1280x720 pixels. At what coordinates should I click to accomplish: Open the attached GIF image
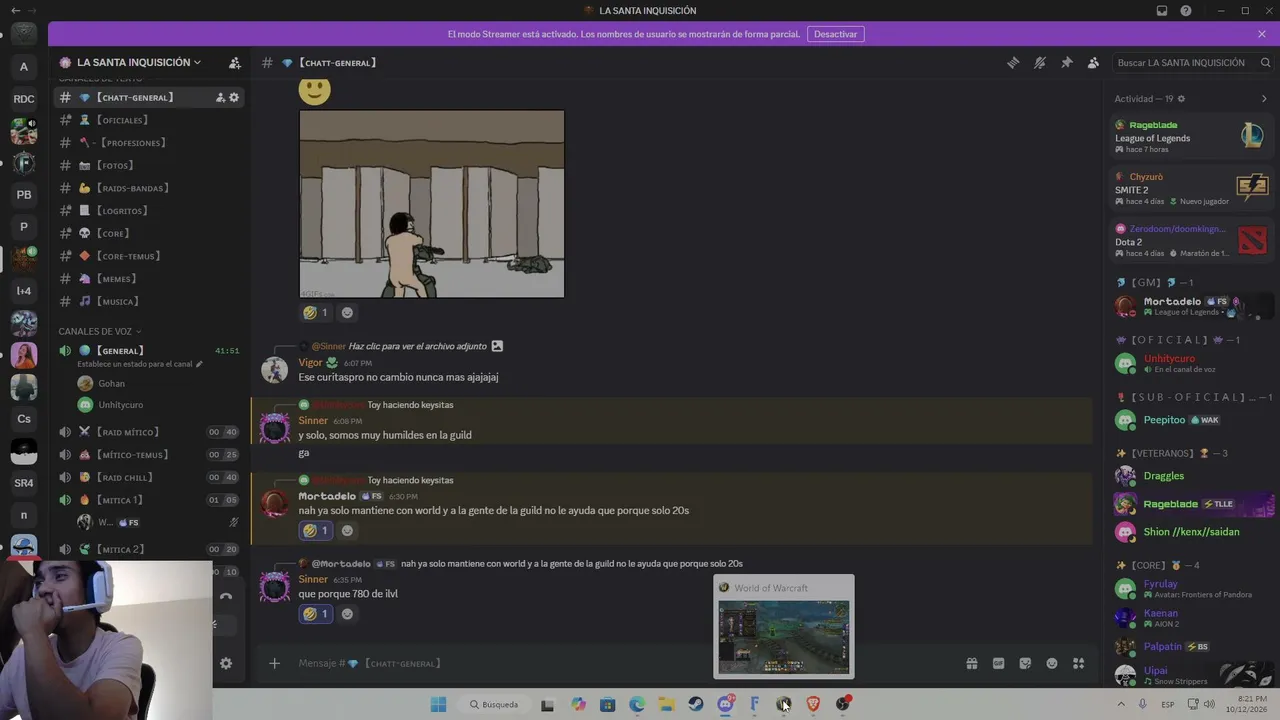[432, 204]
